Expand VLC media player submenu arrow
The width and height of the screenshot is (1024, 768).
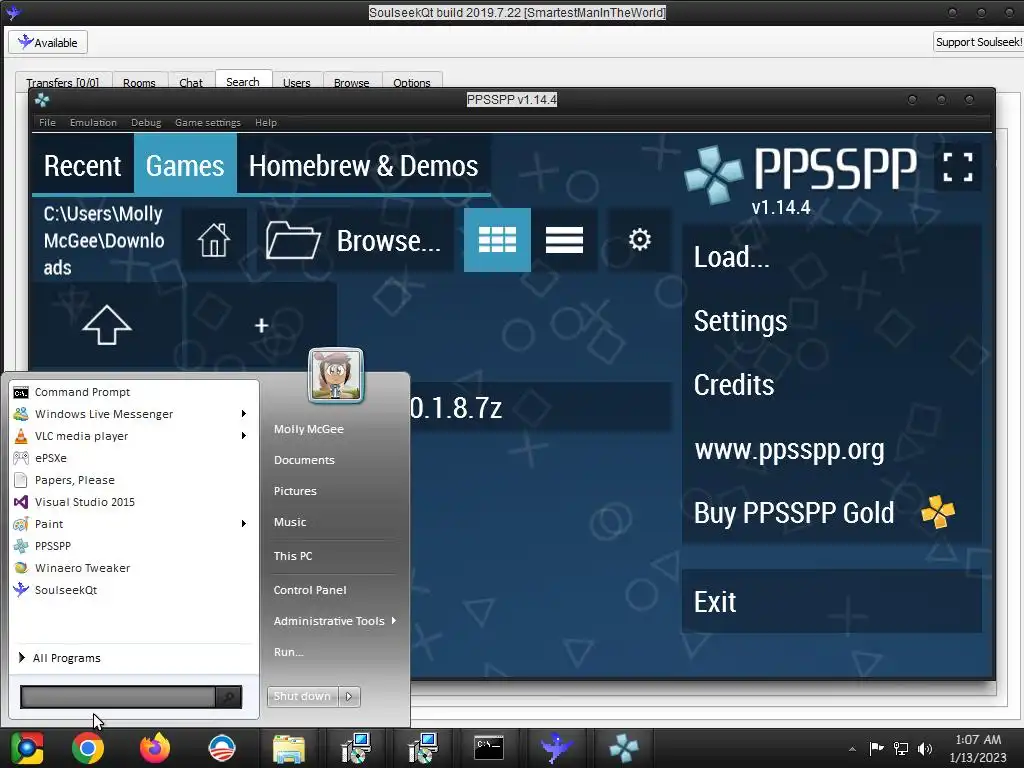click(x=244, y=436)
